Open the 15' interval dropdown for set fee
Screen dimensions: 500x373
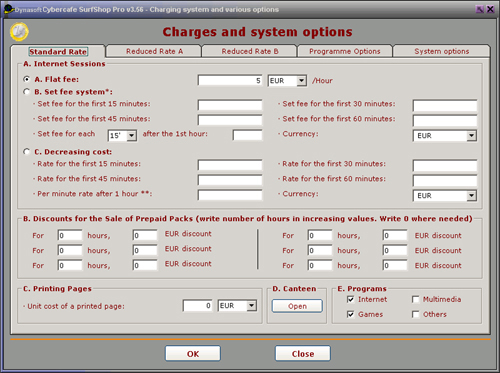click(x=132, y=136)
